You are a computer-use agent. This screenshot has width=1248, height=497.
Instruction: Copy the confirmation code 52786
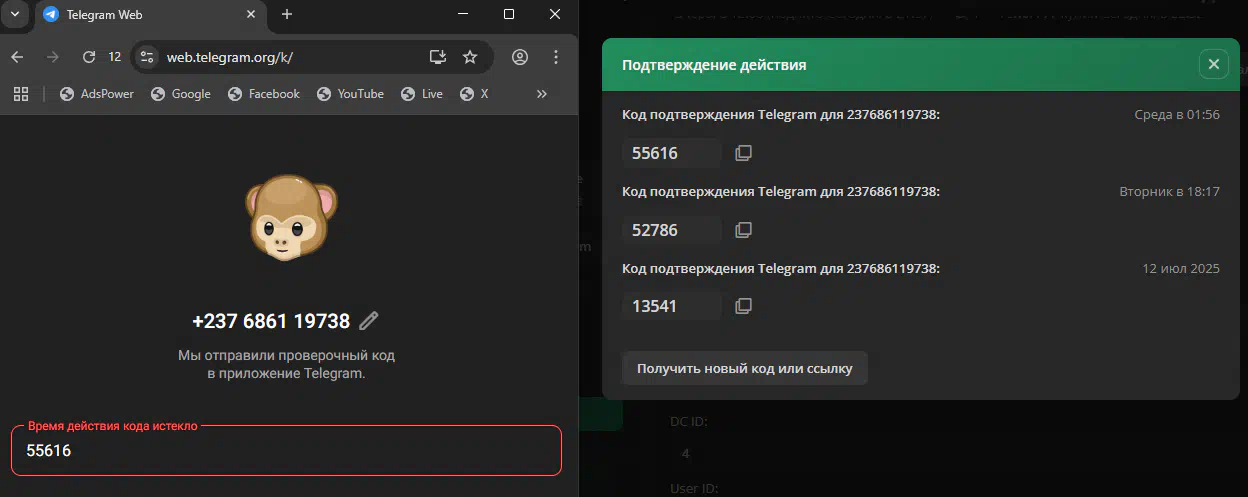click(x=743, y=230)
